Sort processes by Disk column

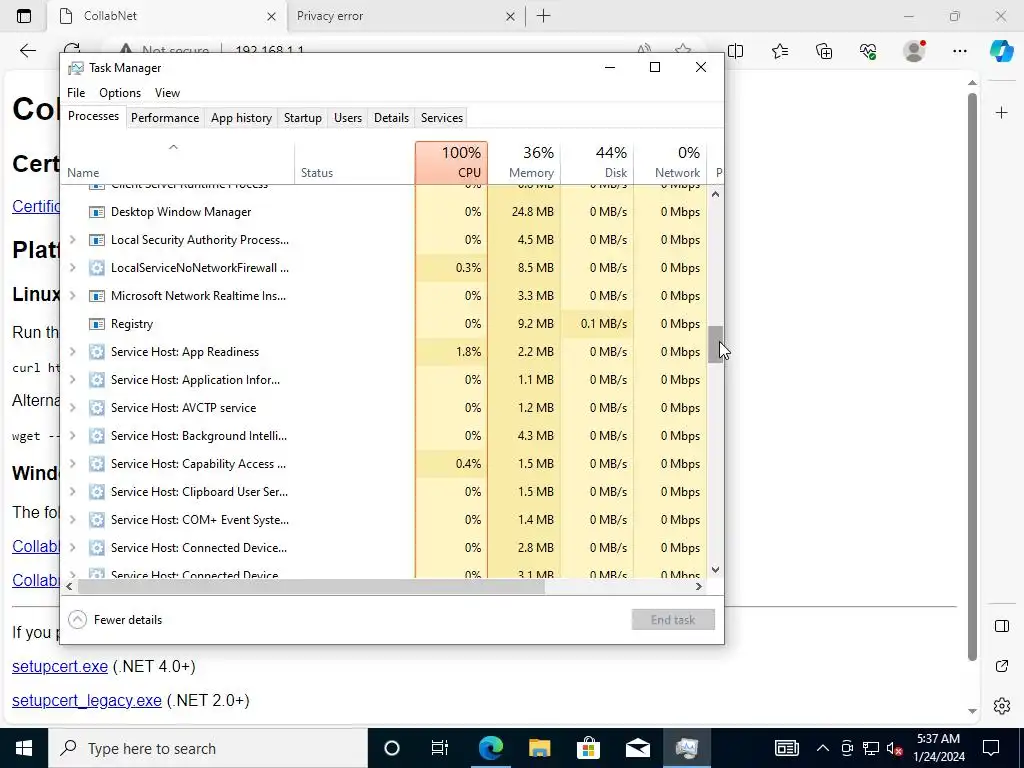pos(597,163)
